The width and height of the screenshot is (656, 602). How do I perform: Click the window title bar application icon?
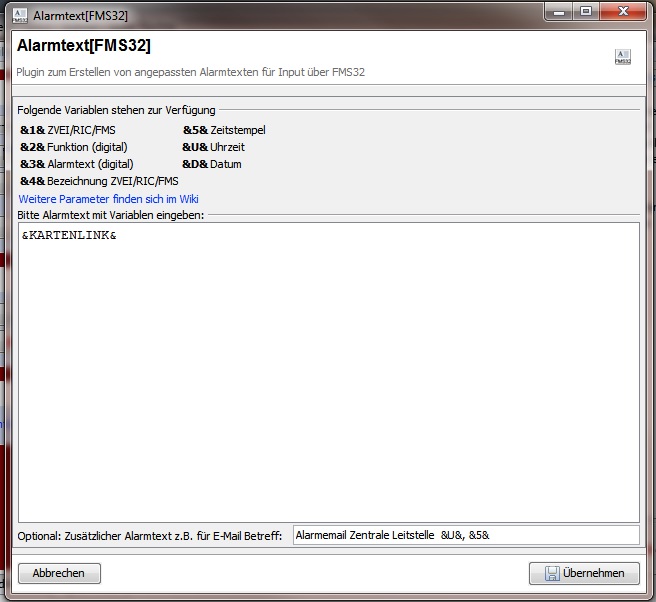[x=19, y=15]
